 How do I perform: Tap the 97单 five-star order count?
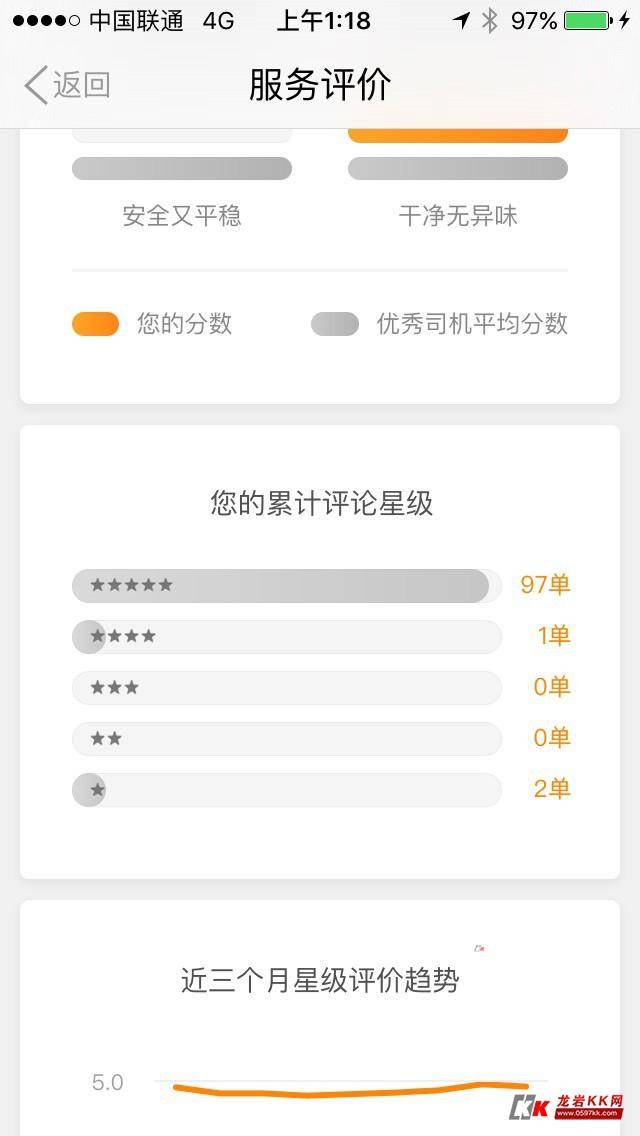click(x=545, y=586)
